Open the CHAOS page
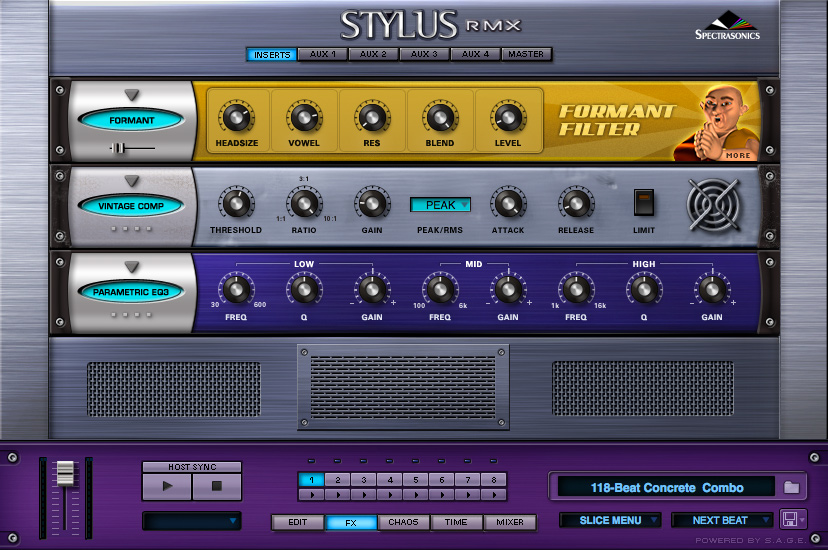This screenshot has width=828, height=550. [403, 522]
